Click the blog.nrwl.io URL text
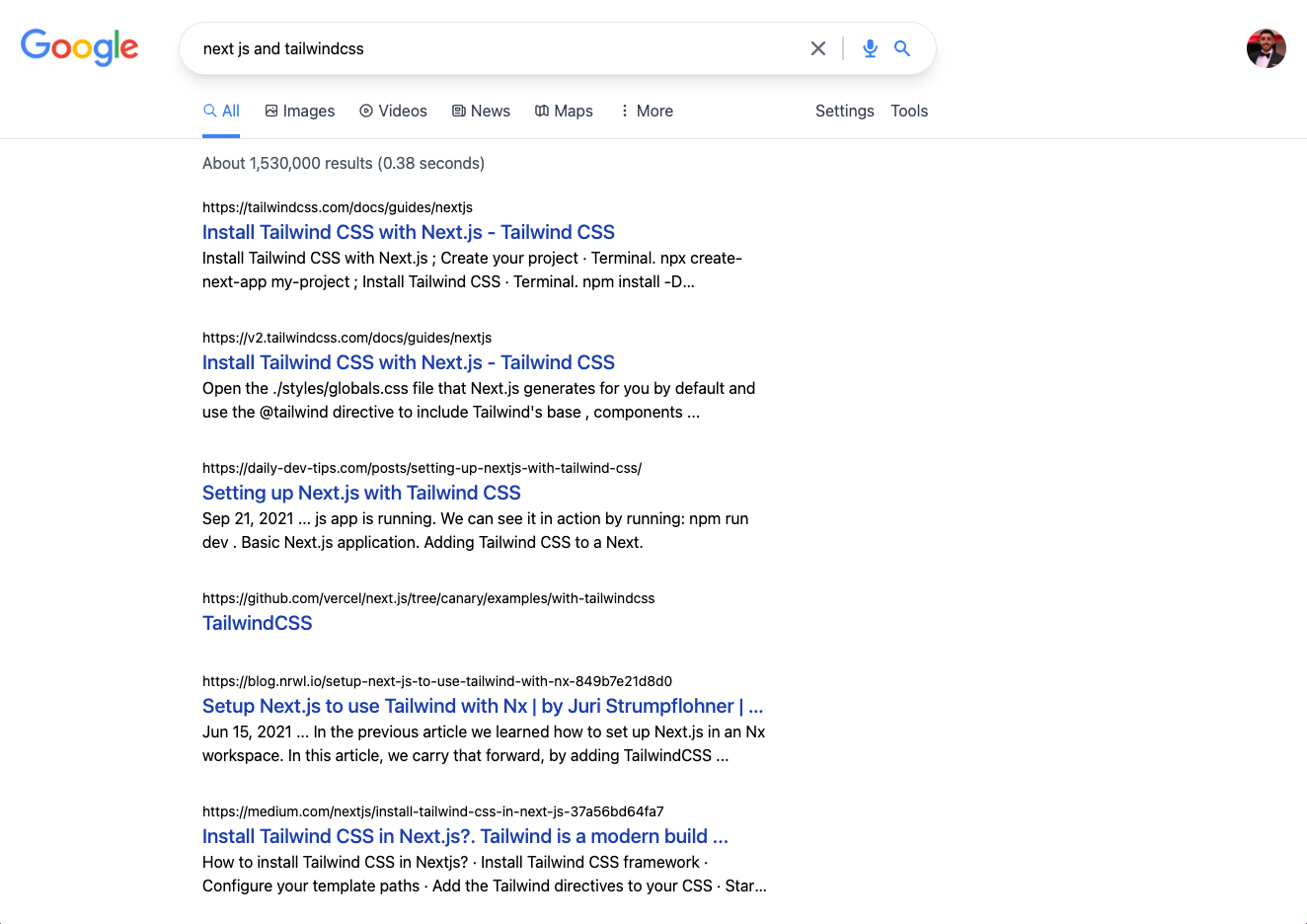1307x924 pixels. coord(437,681)
